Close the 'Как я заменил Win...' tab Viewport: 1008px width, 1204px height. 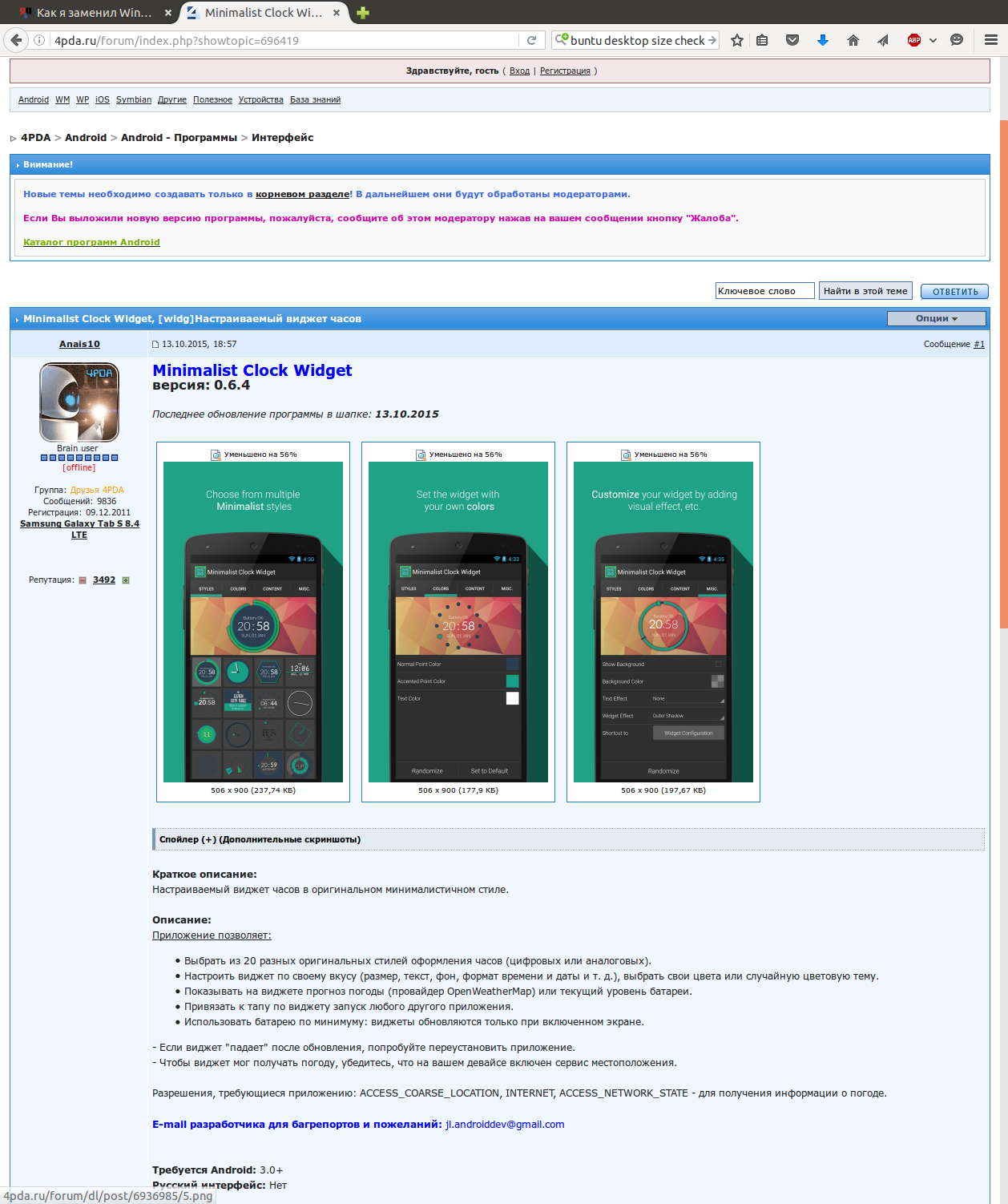[x=168, y=13]
